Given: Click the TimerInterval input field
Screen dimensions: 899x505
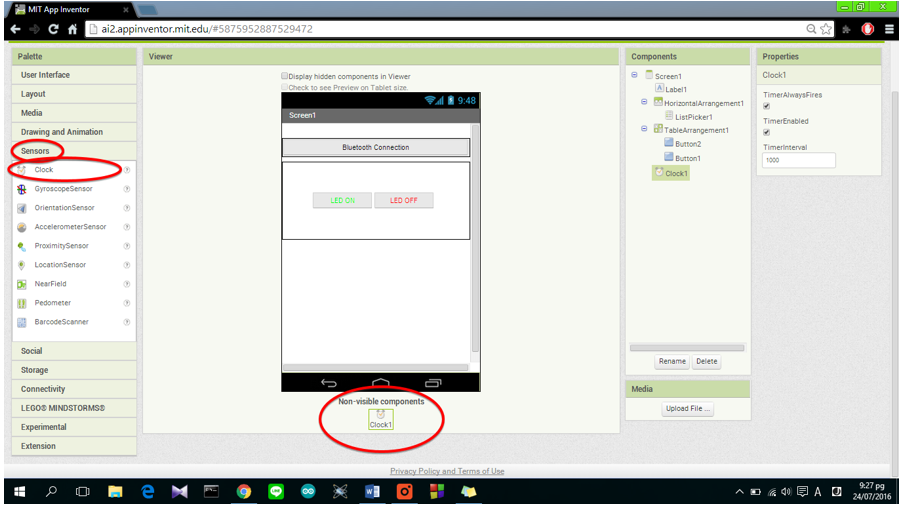Looking at the screenshot, I should click(x=799, y=160).
